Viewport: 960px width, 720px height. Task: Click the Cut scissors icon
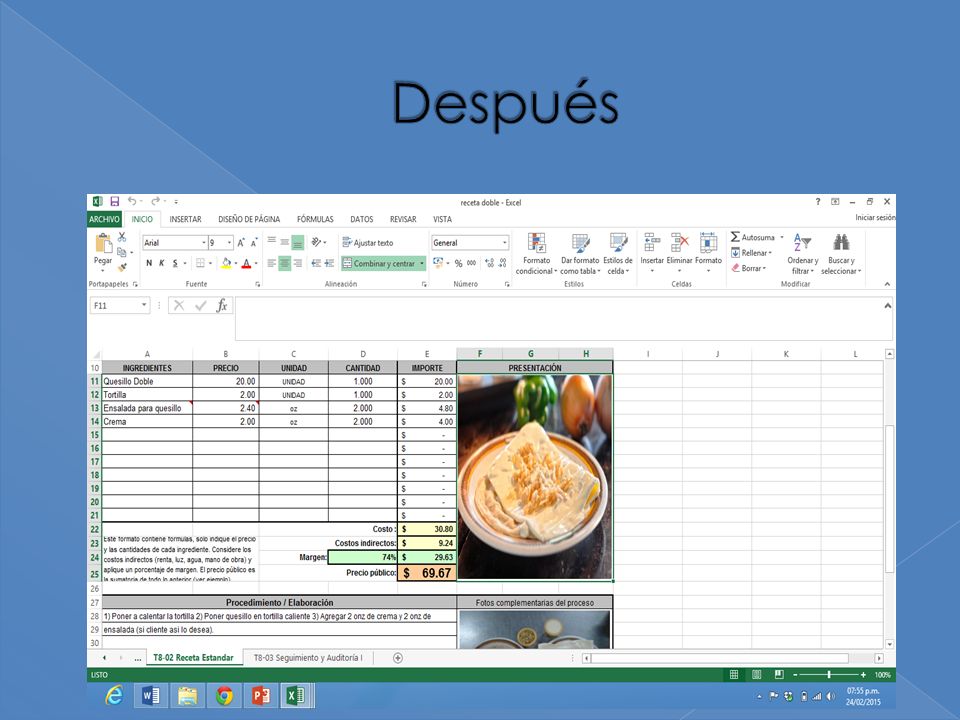[122, 236]
